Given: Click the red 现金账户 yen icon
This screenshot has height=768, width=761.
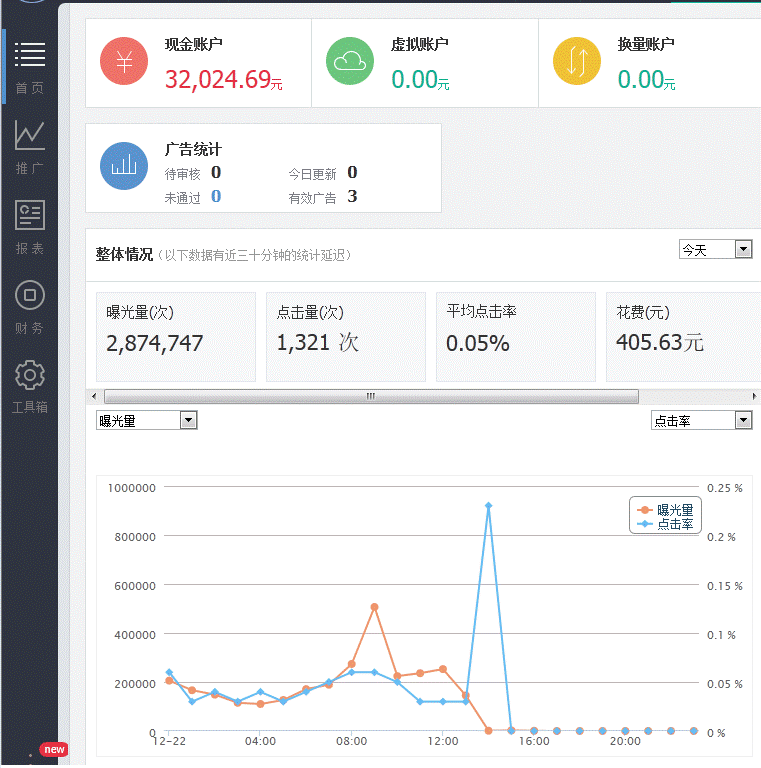Looking at the screenshot, I should [124, 62].
